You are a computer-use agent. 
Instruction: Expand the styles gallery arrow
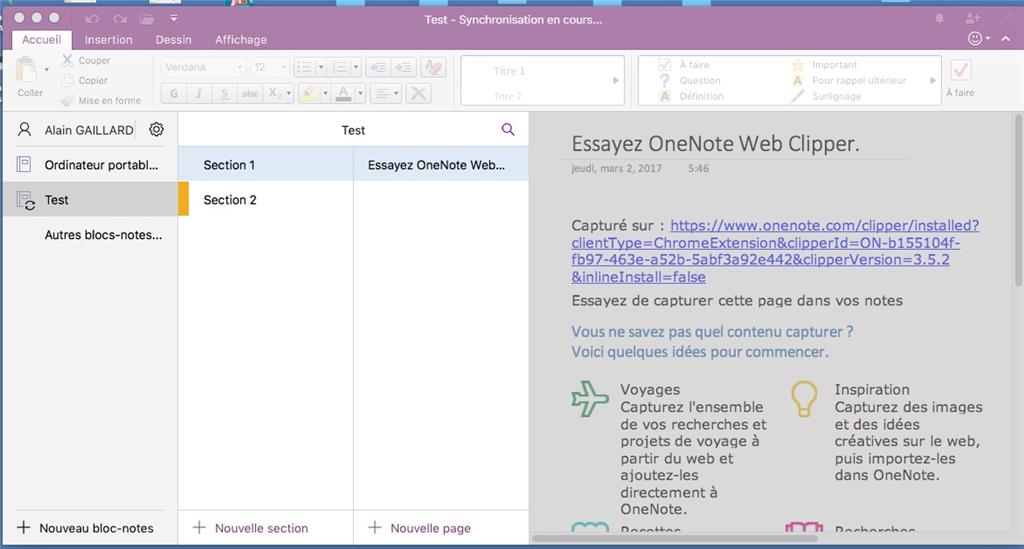pos(616,80)
